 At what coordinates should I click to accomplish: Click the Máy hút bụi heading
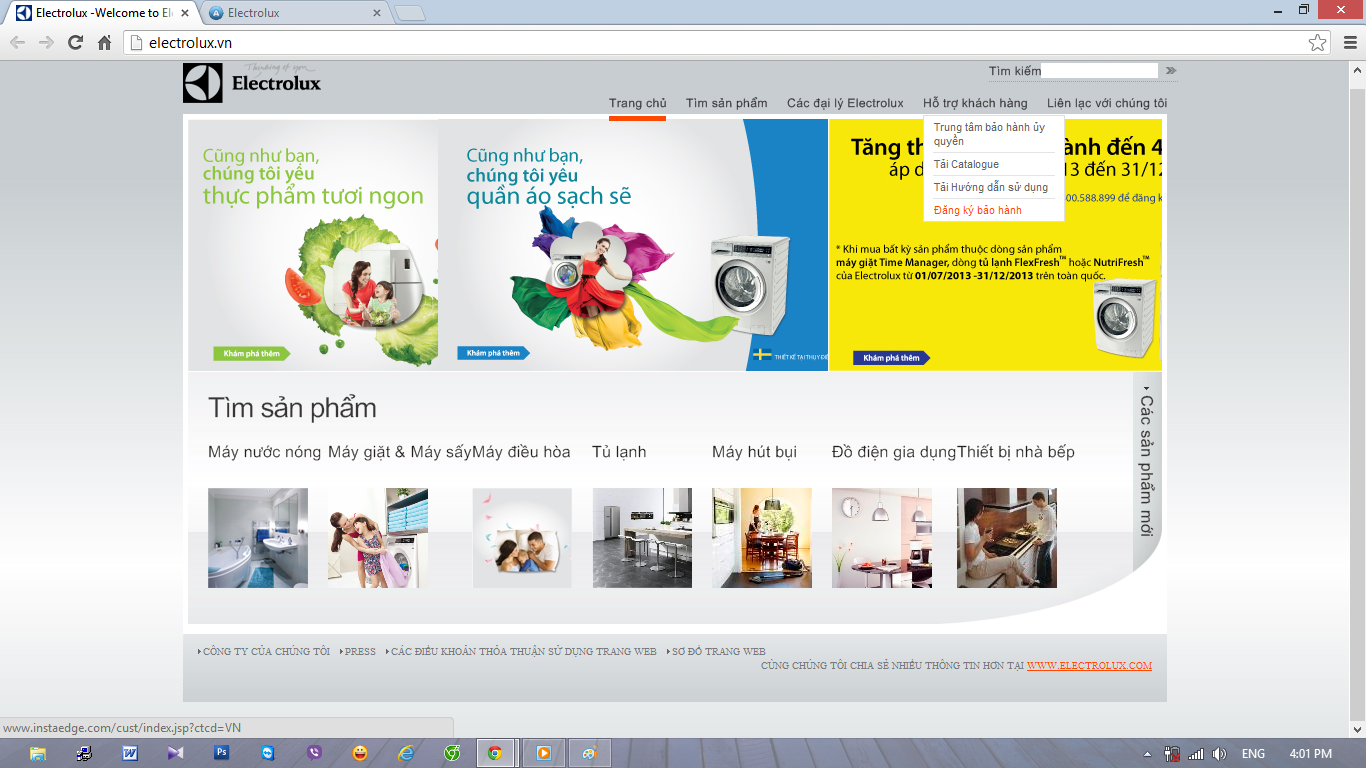(x=754, y=452)
